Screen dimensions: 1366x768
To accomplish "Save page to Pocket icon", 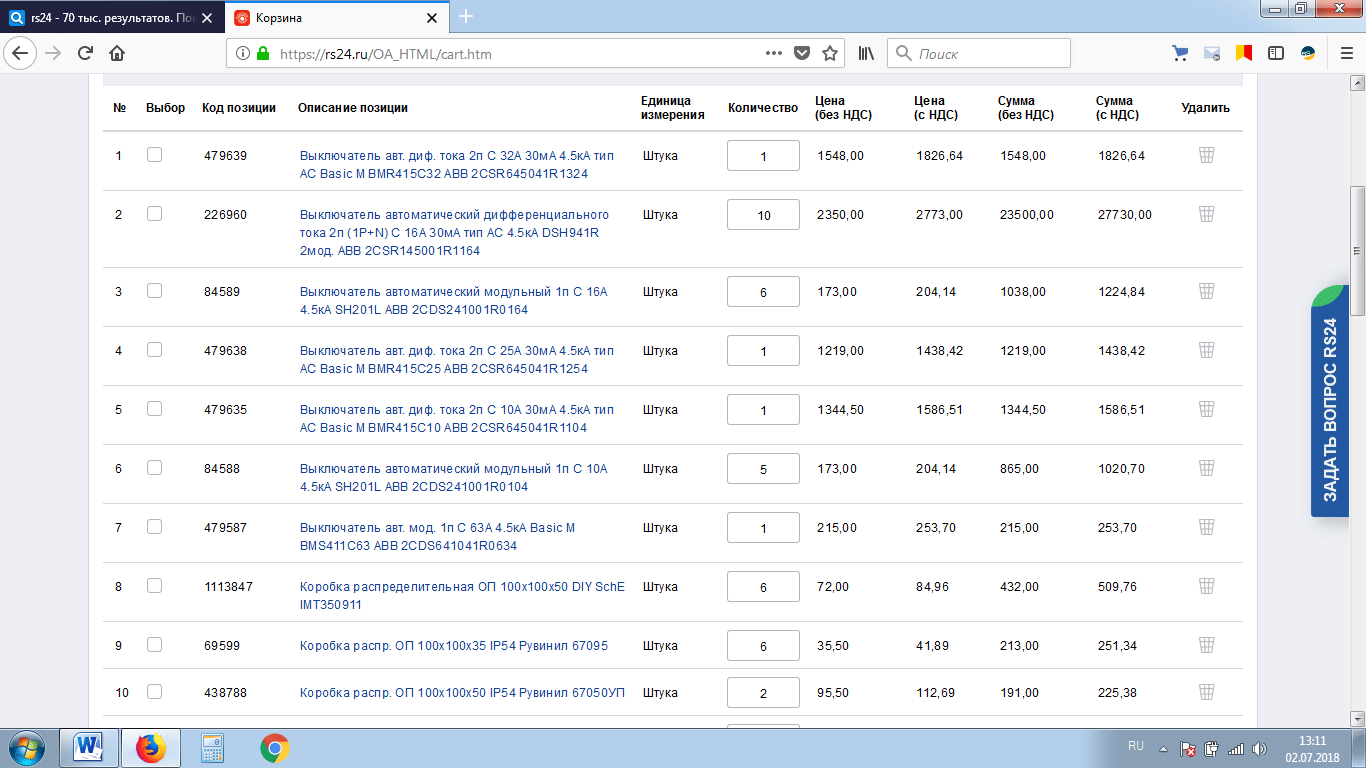I will coord(802,54).
